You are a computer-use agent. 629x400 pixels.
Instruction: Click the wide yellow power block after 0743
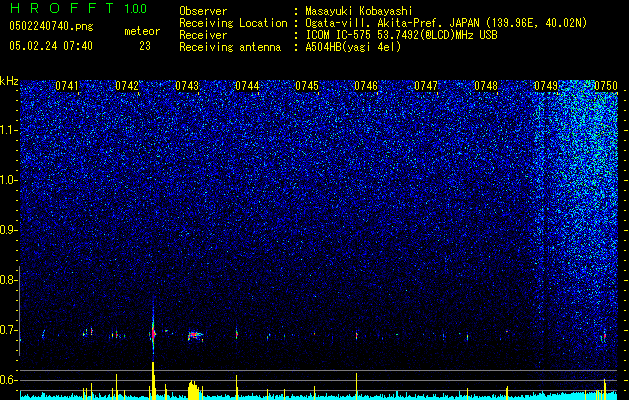click(194, 390)
